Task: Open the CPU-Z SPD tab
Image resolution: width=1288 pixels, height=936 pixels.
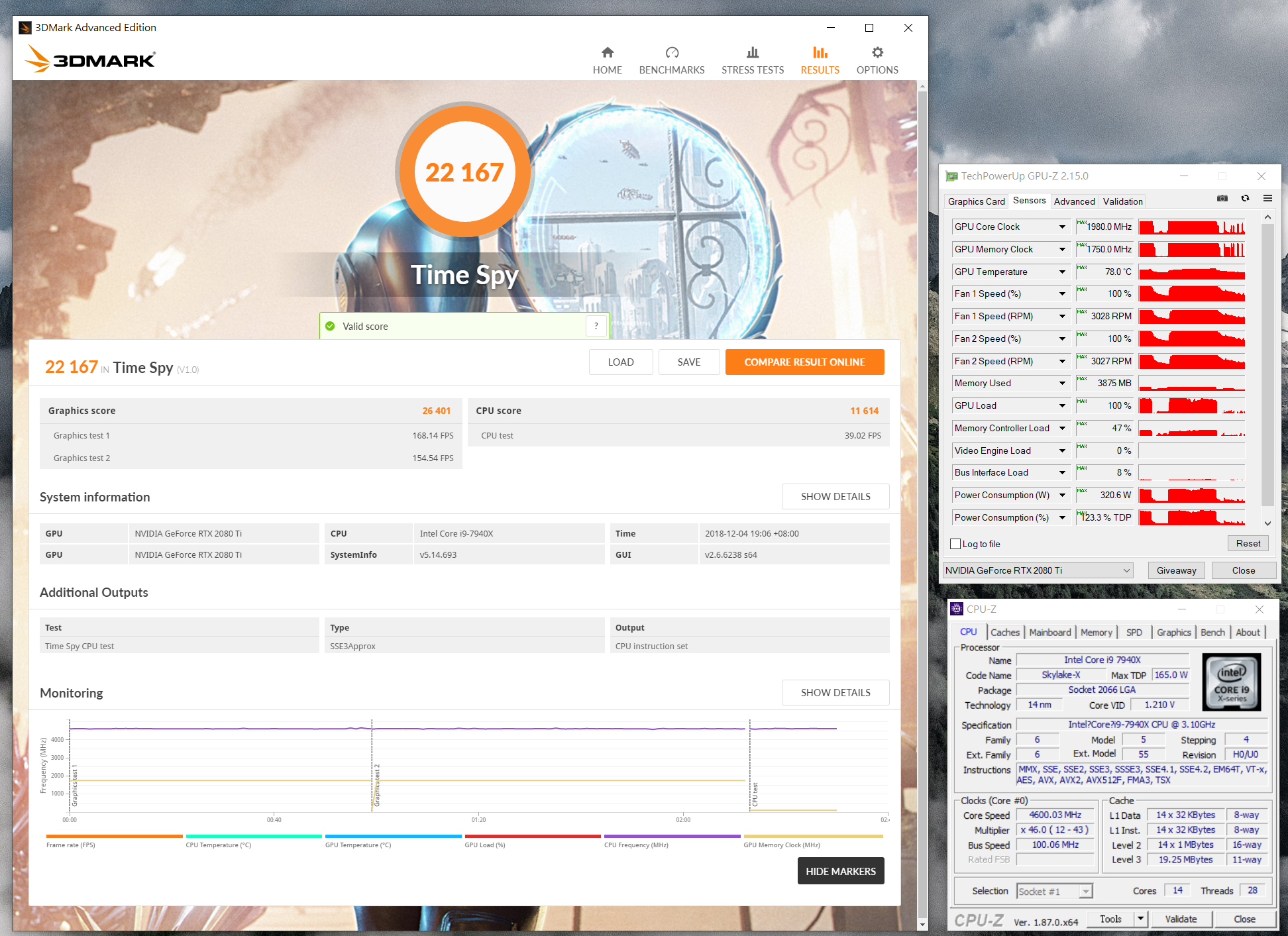Action: coord(1134,633)
